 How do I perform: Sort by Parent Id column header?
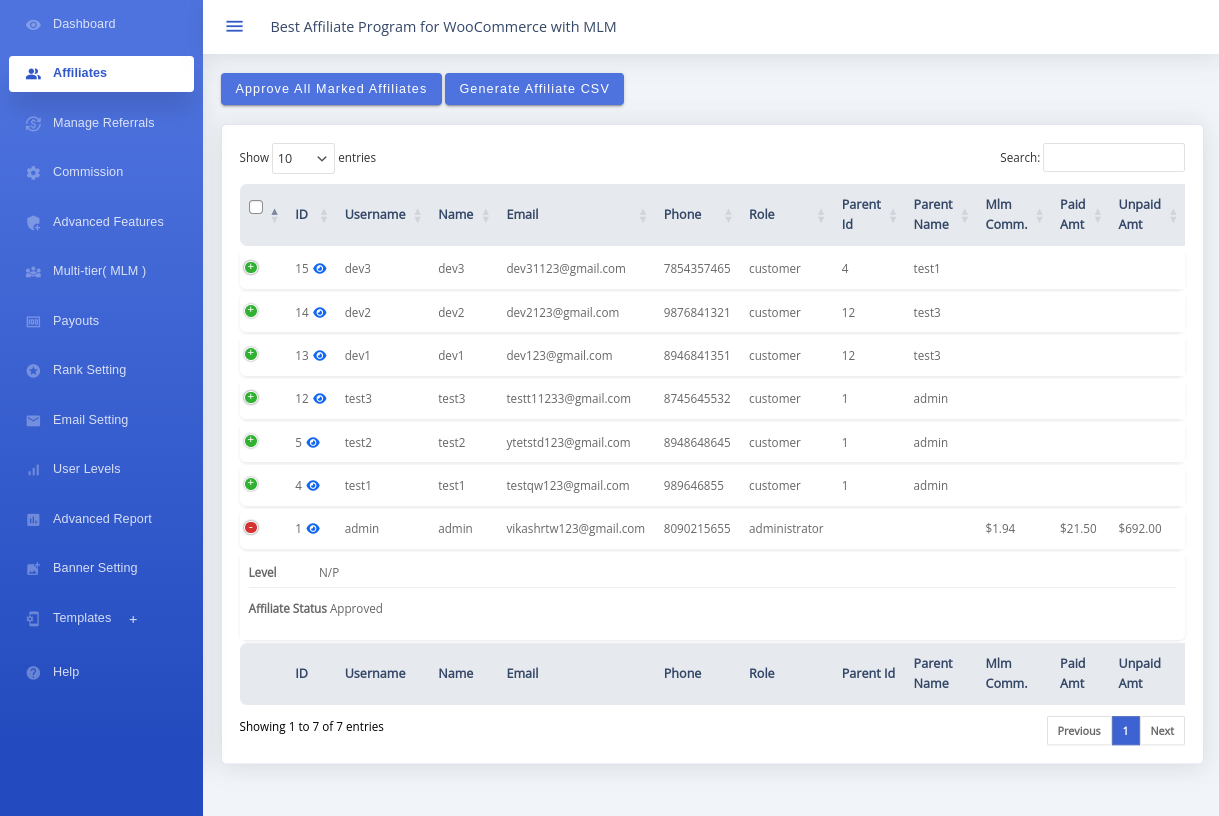tap(869, 215)
